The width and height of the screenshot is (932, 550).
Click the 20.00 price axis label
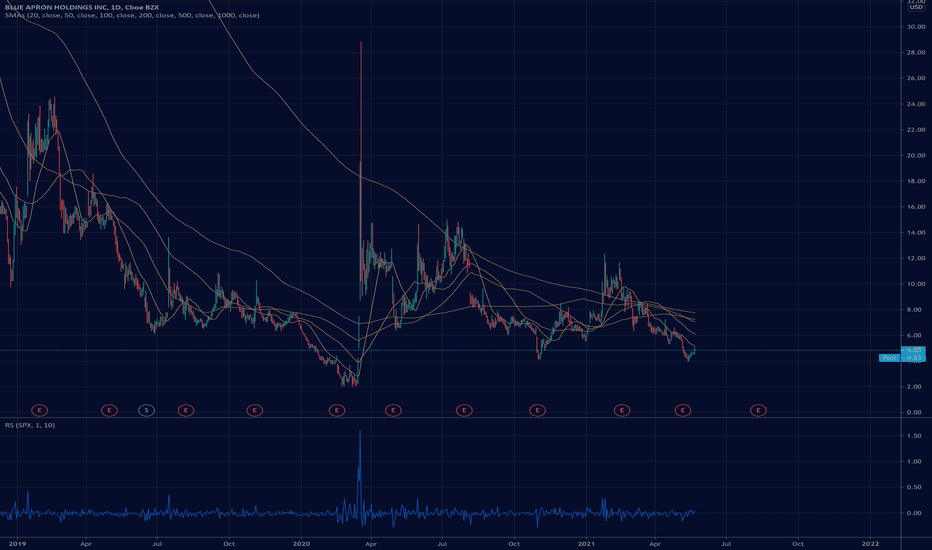(916, 155)
